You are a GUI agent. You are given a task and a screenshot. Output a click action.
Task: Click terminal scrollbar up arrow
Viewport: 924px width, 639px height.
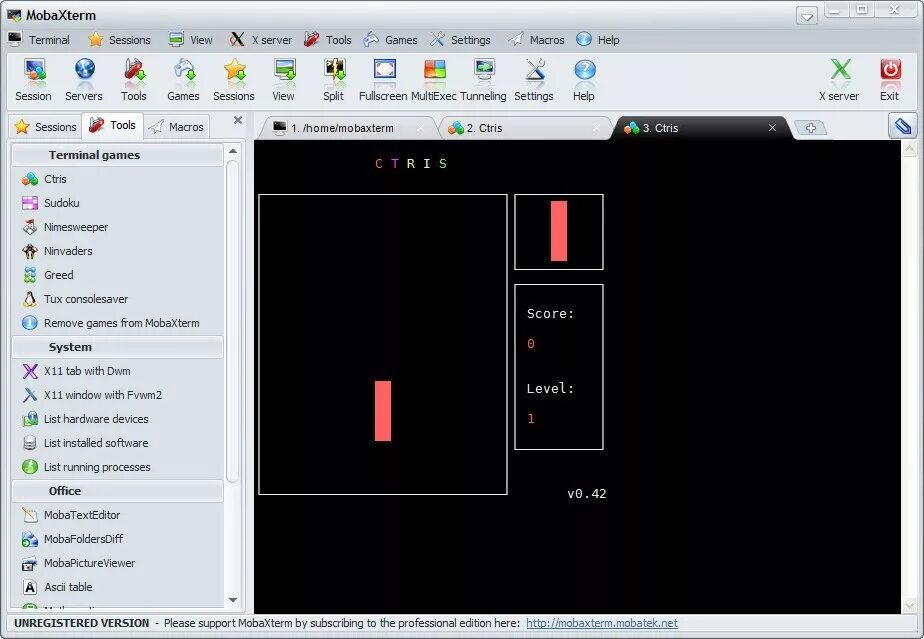point(909,149)
